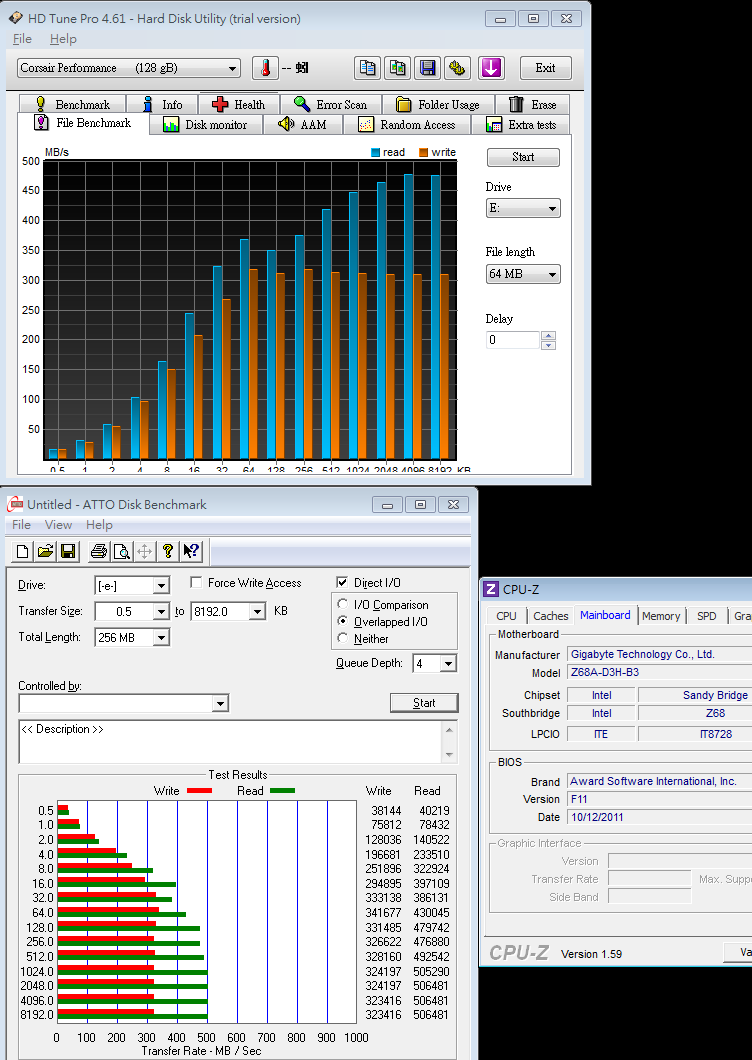Click the Exit button in HD Tune

tap(545, 68)
